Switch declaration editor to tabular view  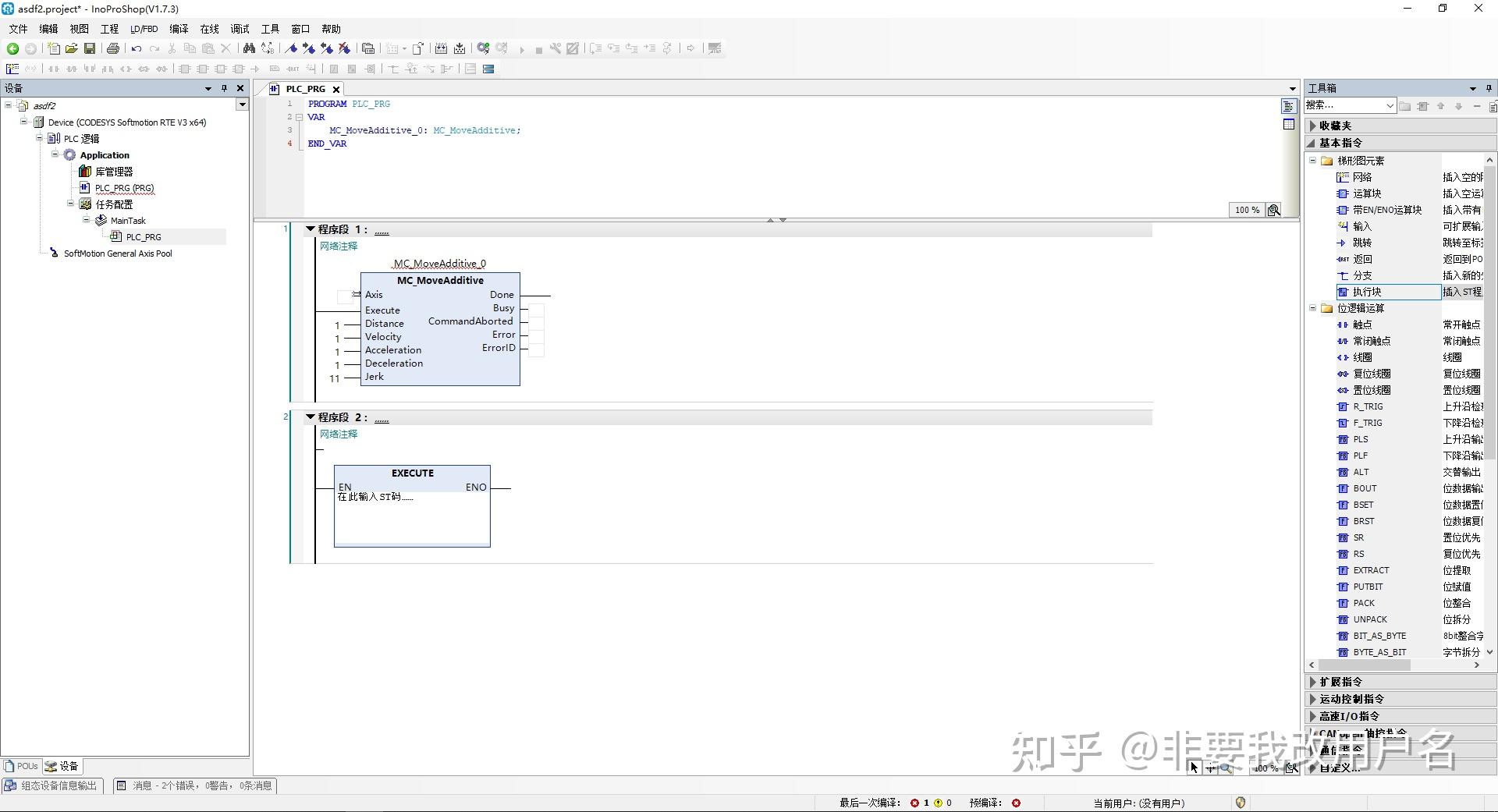(x=1289, y=124)
